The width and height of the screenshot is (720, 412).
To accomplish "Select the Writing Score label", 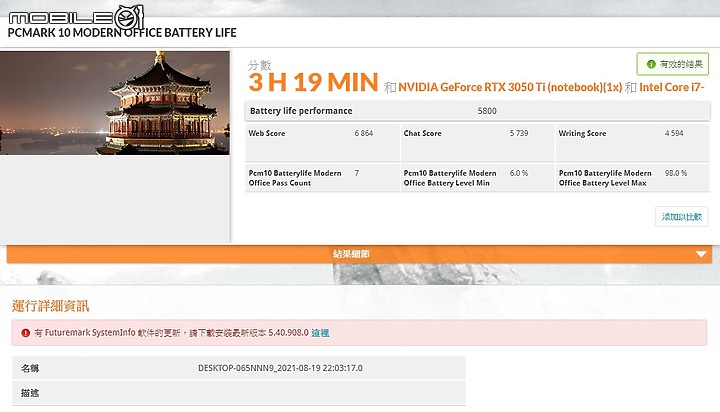I will 582,133.
